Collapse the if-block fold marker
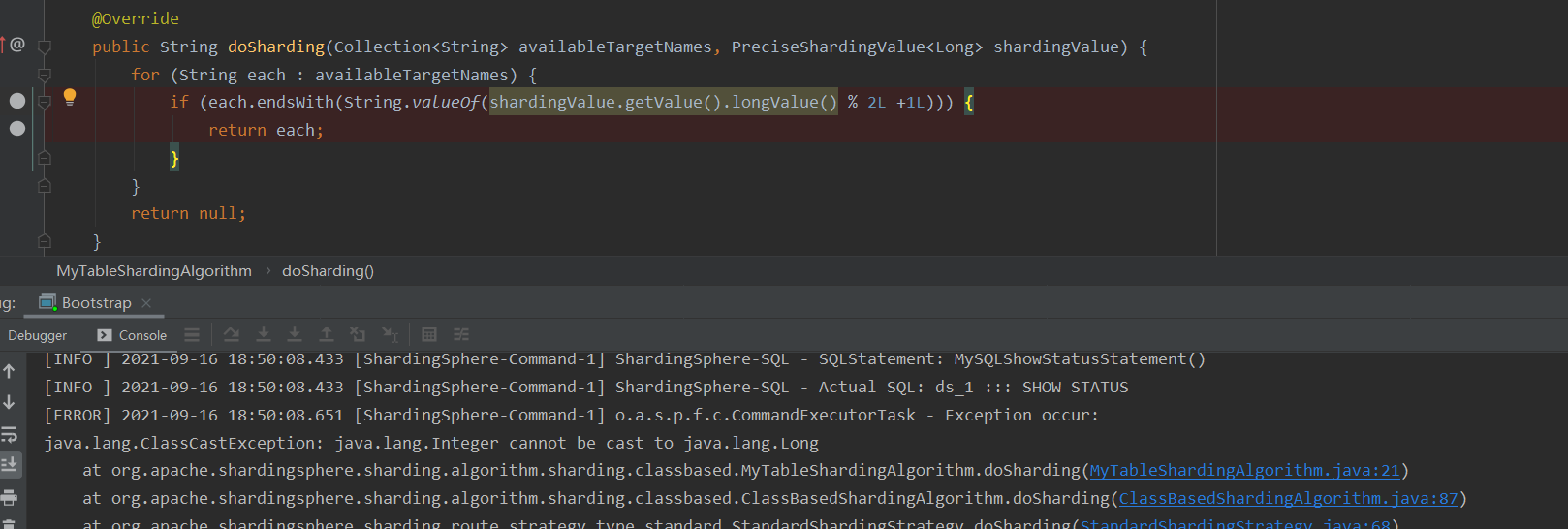Image resolution: width=1568 pixels, height=529 pixels. tap(44, 102)
